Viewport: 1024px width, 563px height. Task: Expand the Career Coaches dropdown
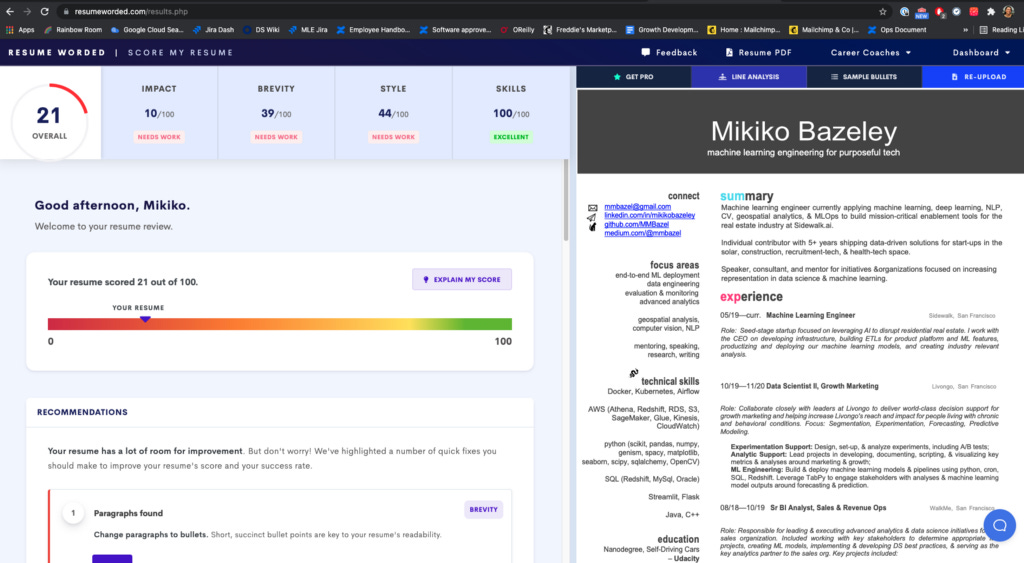(x=871, y=52)
